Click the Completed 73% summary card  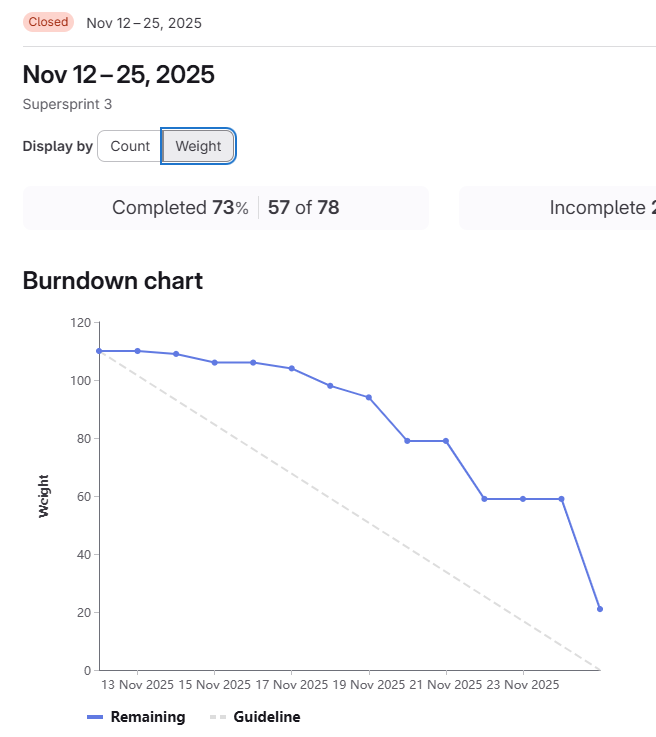(x=225, y=208)
